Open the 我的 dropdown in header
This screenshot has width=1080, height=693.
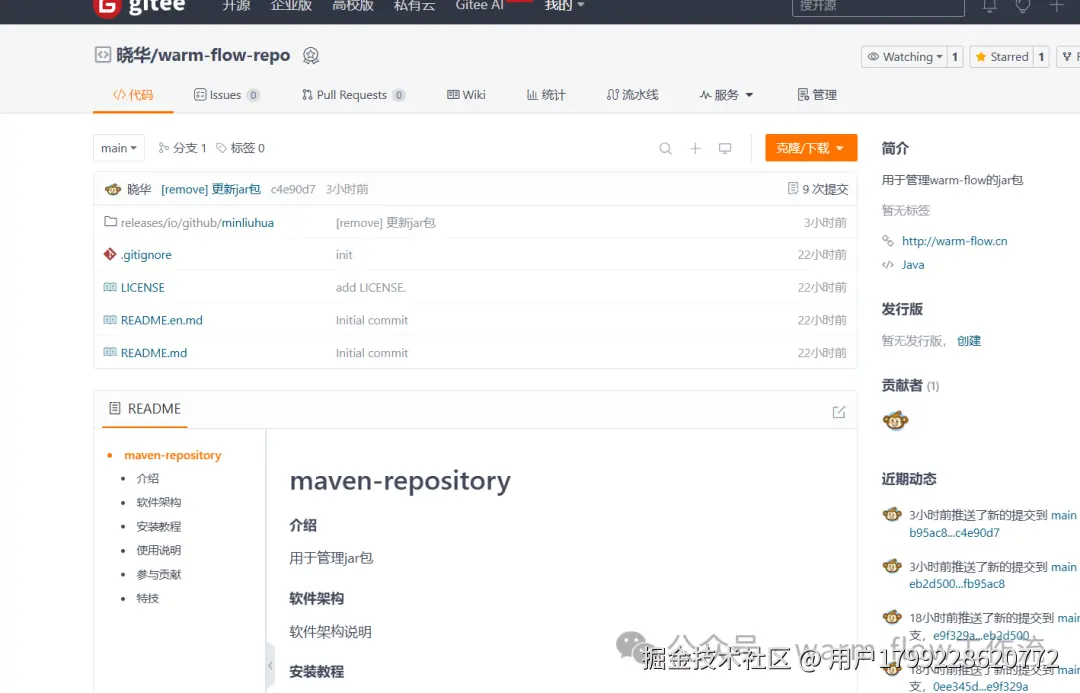pos(564,6)
